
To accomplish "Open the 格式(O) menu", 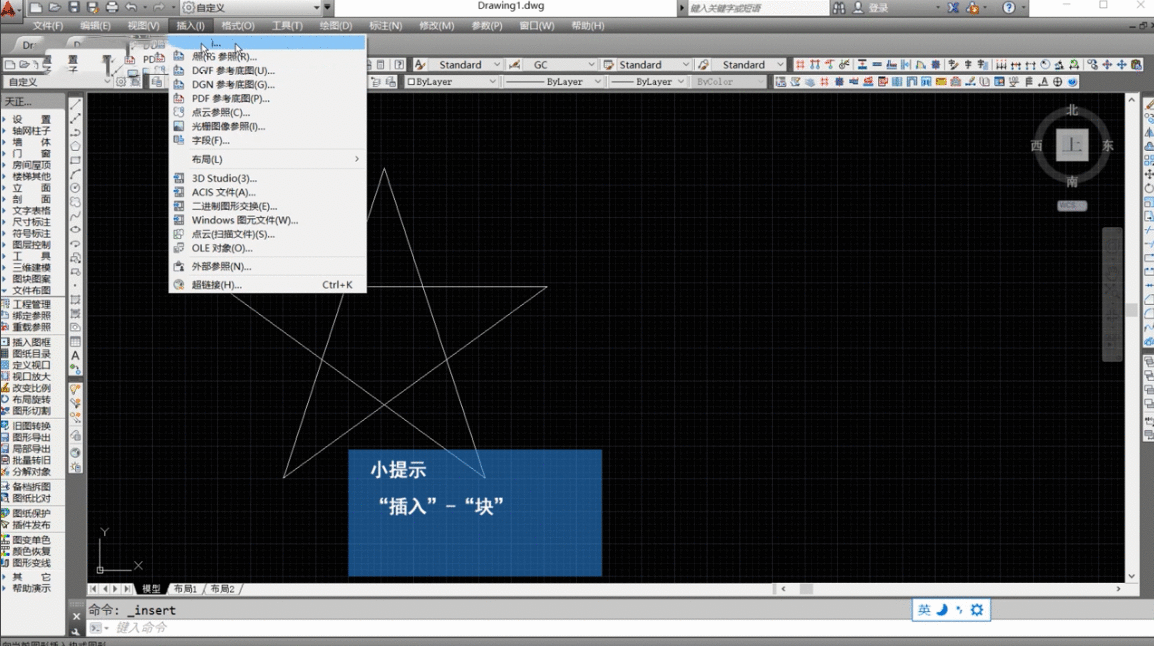I will point(238,26).
